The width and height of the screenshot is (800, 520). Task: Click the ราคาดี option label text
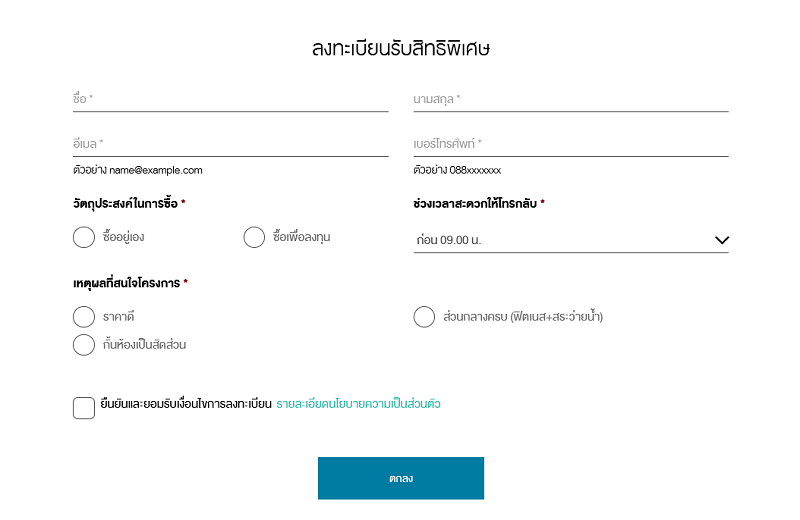pyautogui.click(x=118, y=317)
